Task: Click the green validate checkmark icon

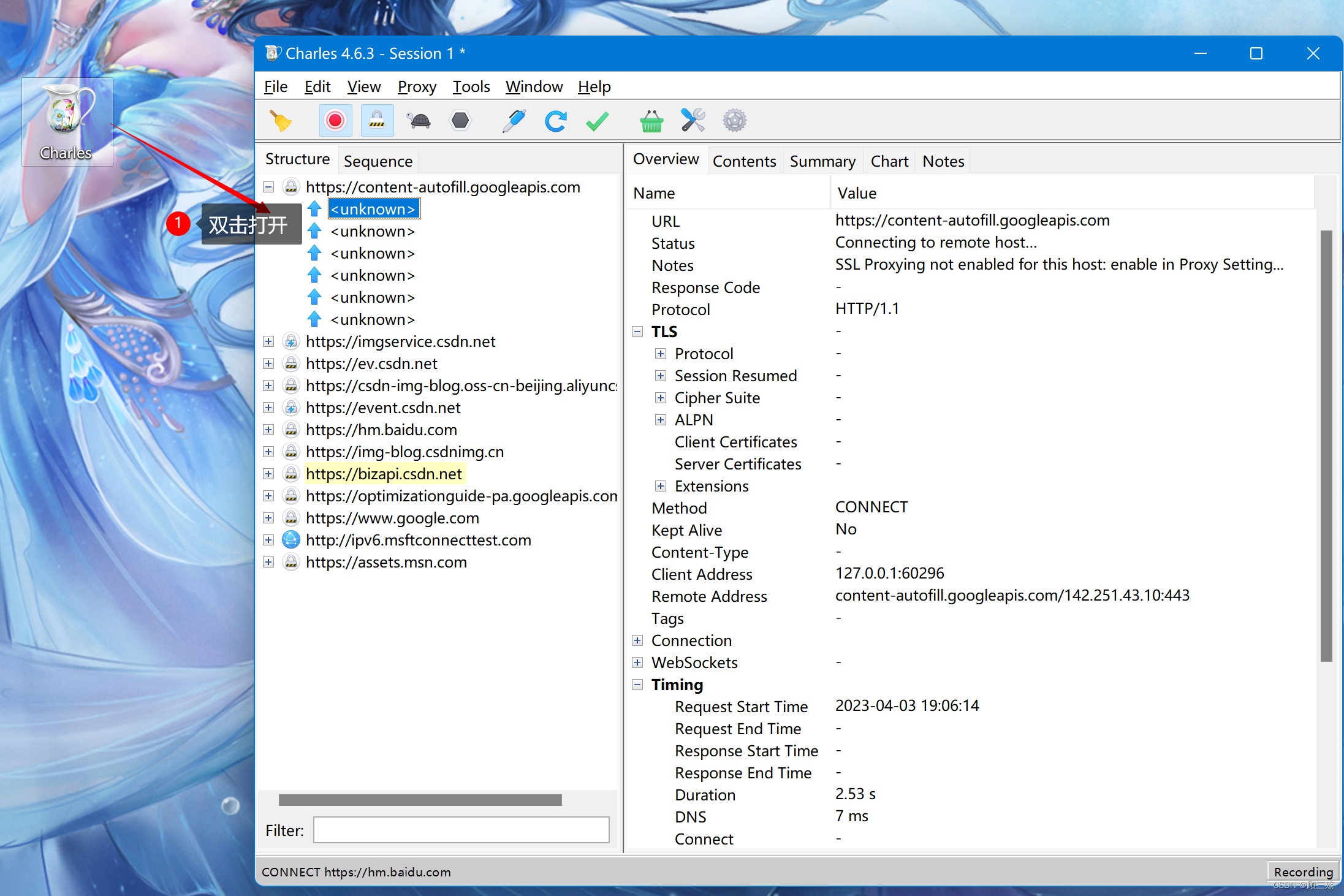Action: [x=597, y=121]
